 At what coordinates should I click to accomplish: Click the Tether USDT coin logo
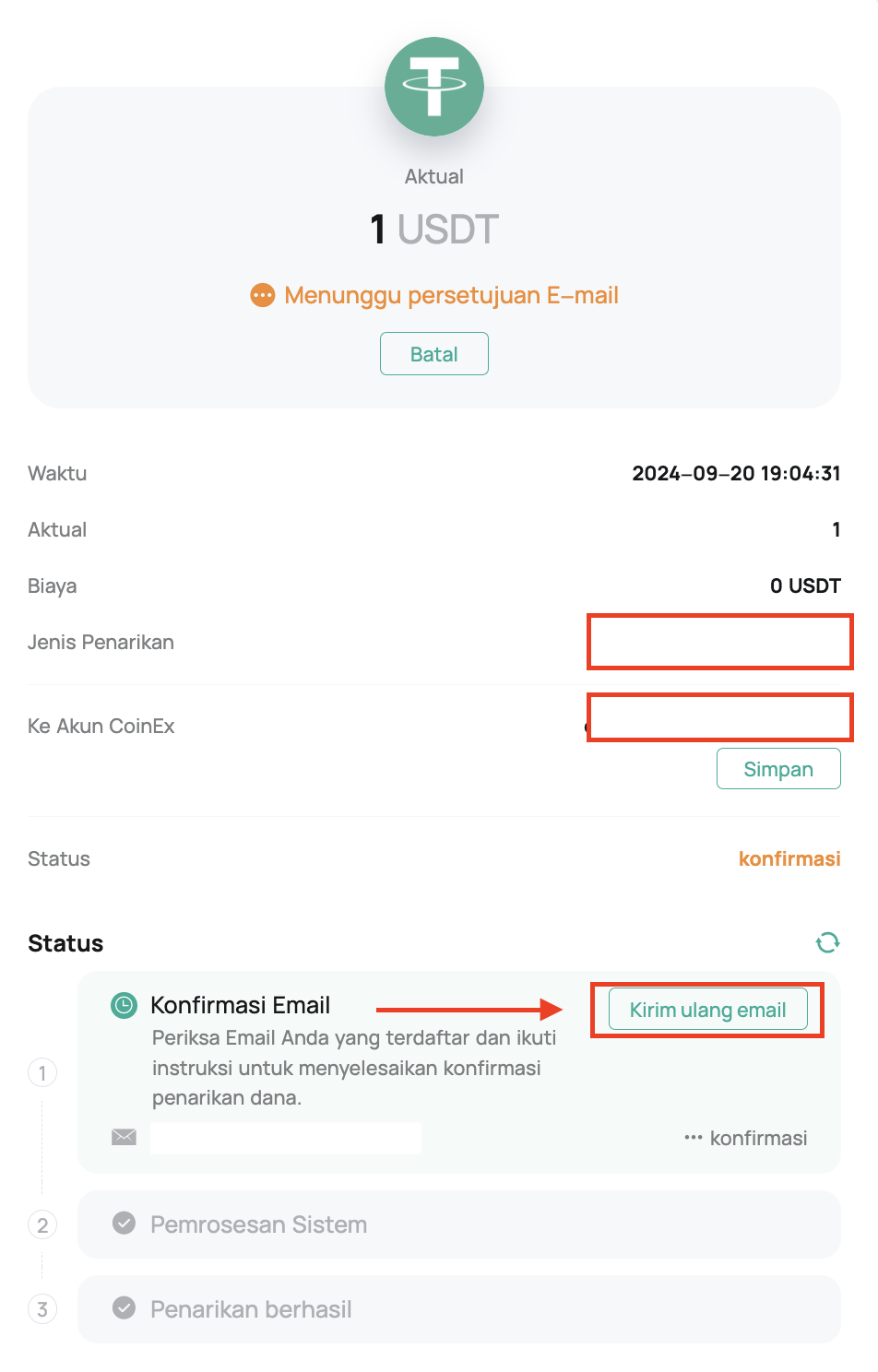[x=434, y=87]
